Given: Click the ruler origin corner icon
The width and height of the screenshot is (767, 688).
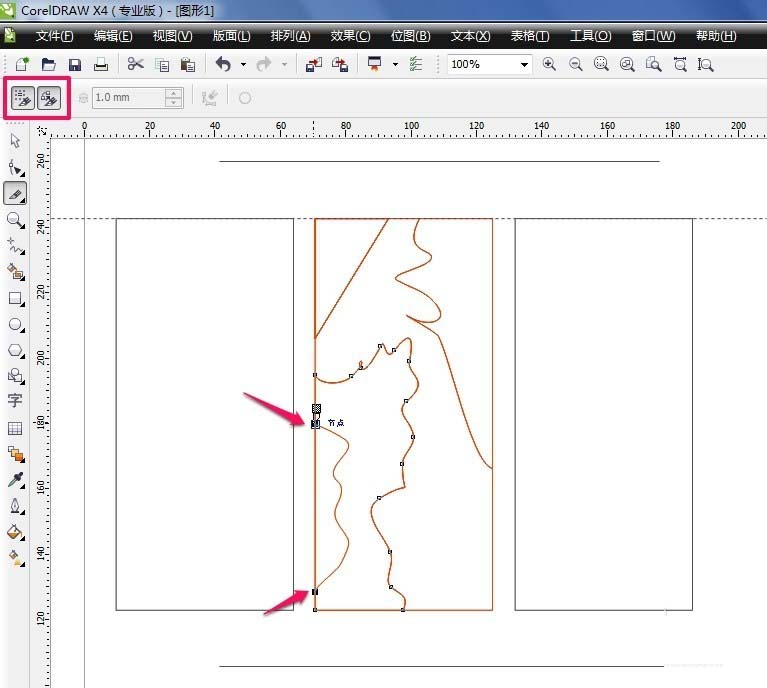Looking at the screenshot, I should [42, 131].
